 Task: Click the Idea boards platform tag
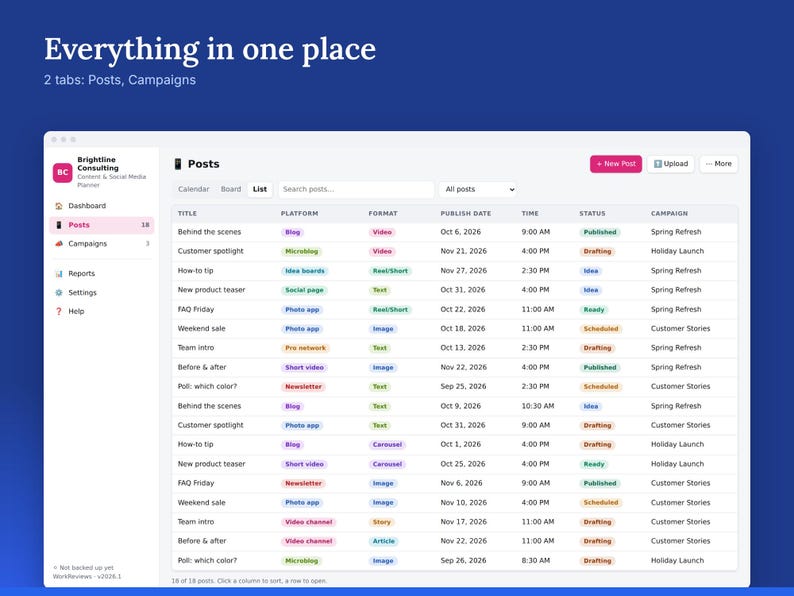304,271
